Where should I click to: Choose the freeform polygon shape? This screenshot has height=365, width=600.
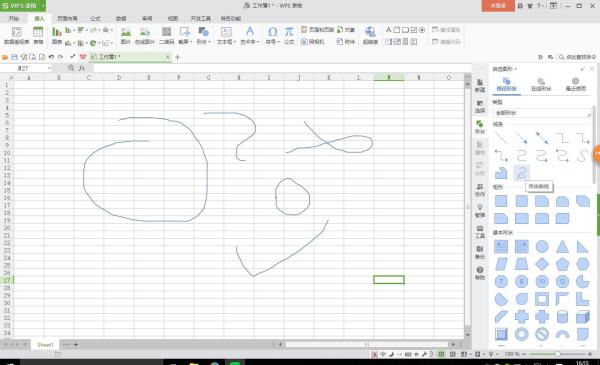click(501, 173)
